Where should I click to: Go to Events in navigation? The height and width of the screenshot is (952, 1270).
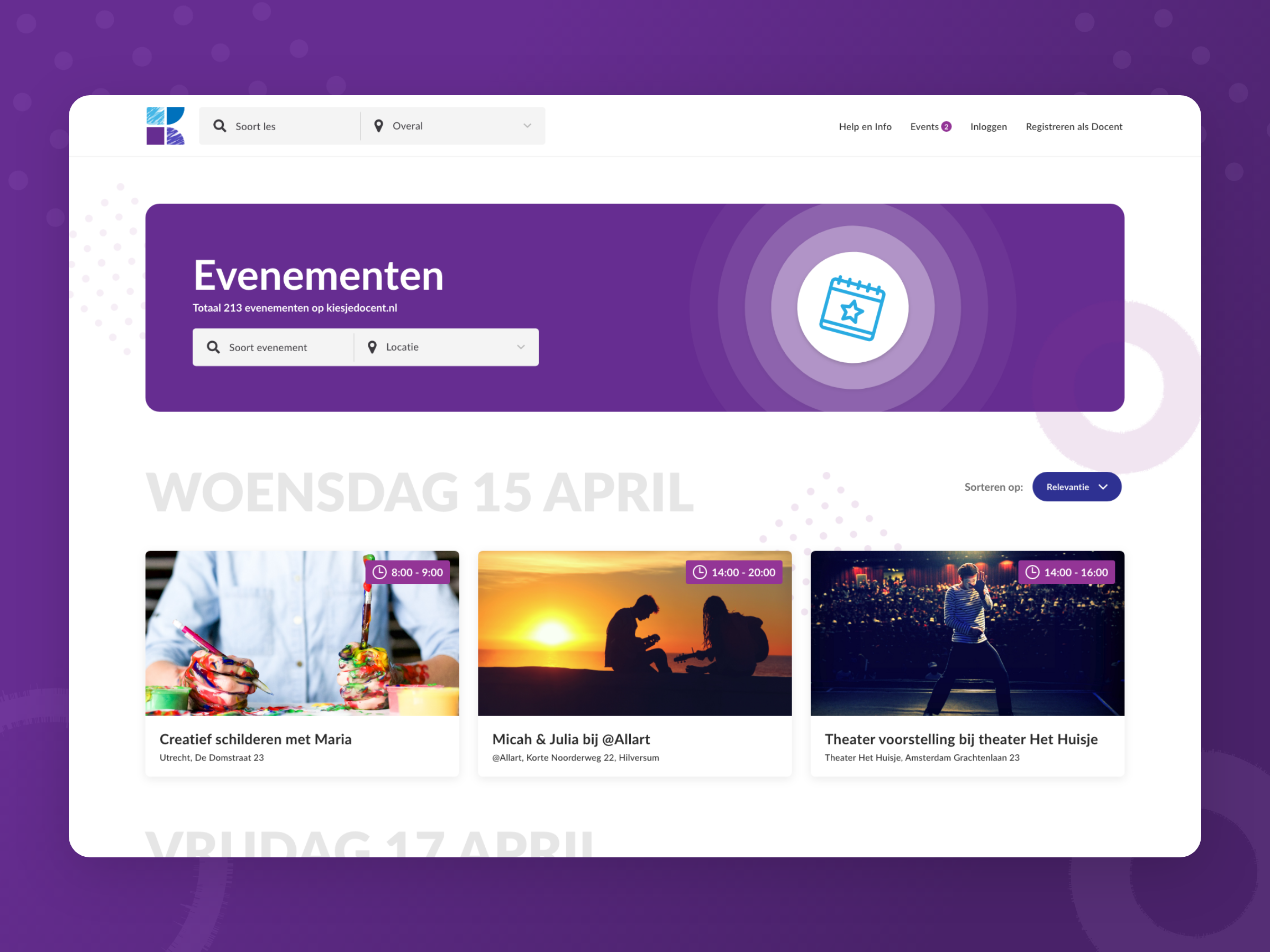click(x=924, y=126)
